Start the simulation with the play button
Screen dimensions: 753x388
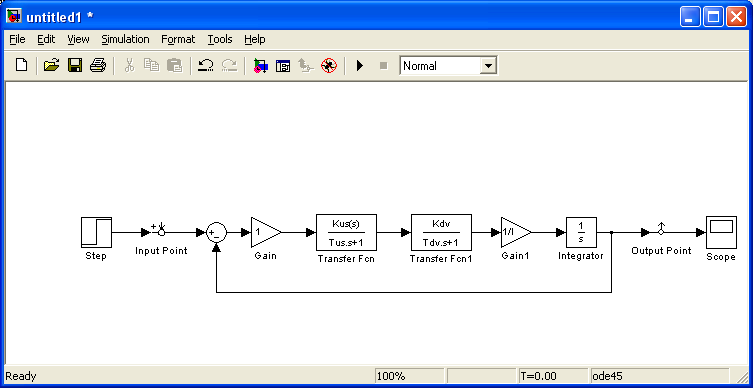(x=360, y=65)
